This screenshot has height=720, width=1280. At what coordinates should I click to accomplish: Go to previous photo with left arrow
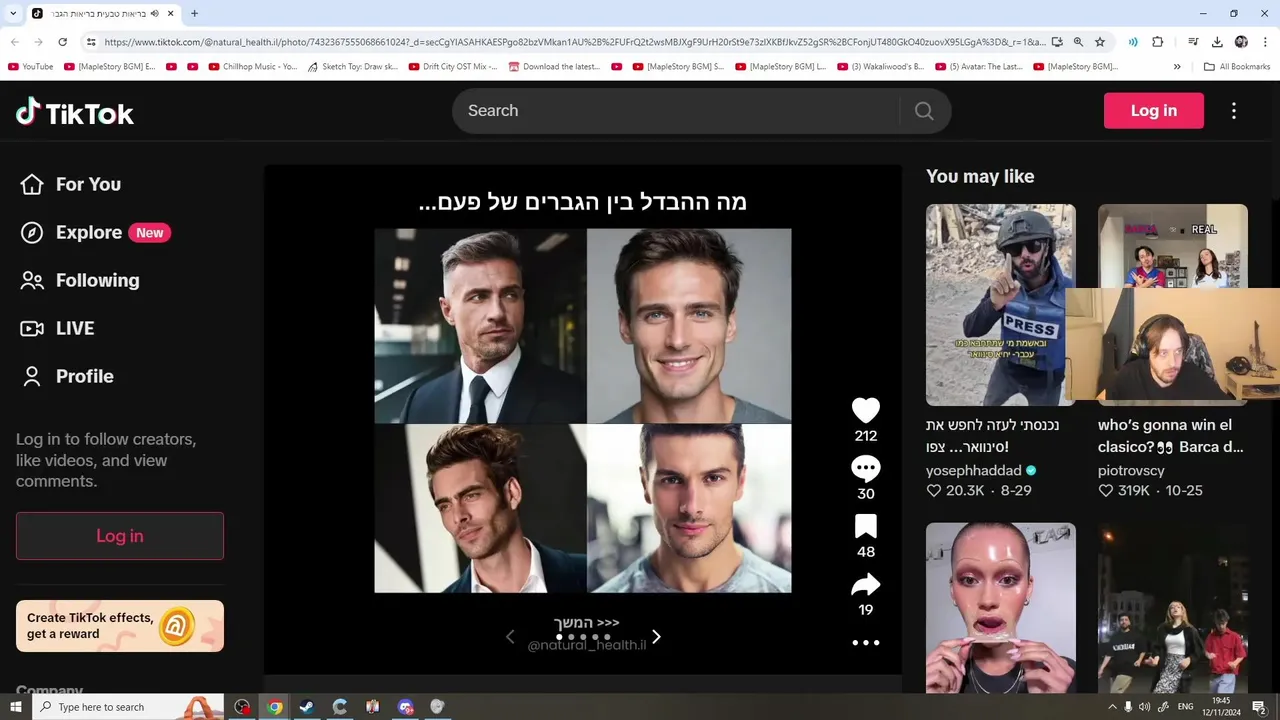[510, 637]
